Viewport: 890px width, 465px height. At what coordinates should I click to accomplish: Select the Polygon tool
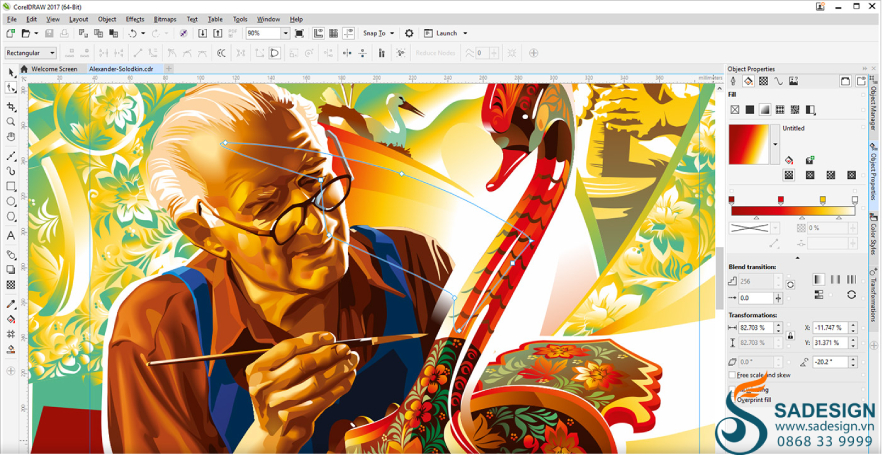tap(11, 217)
